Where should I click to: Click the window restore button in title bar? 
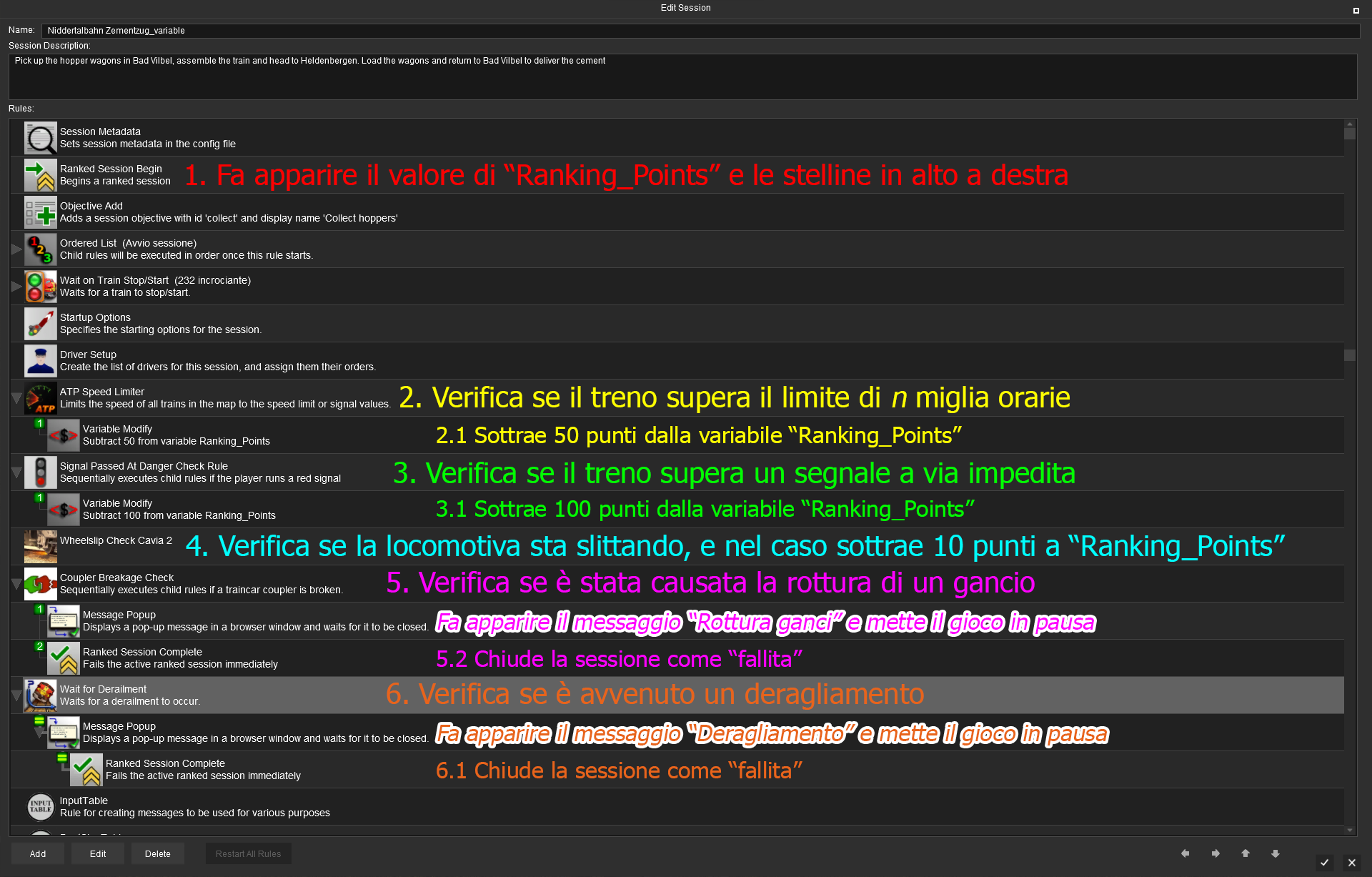coord(1356,10)
